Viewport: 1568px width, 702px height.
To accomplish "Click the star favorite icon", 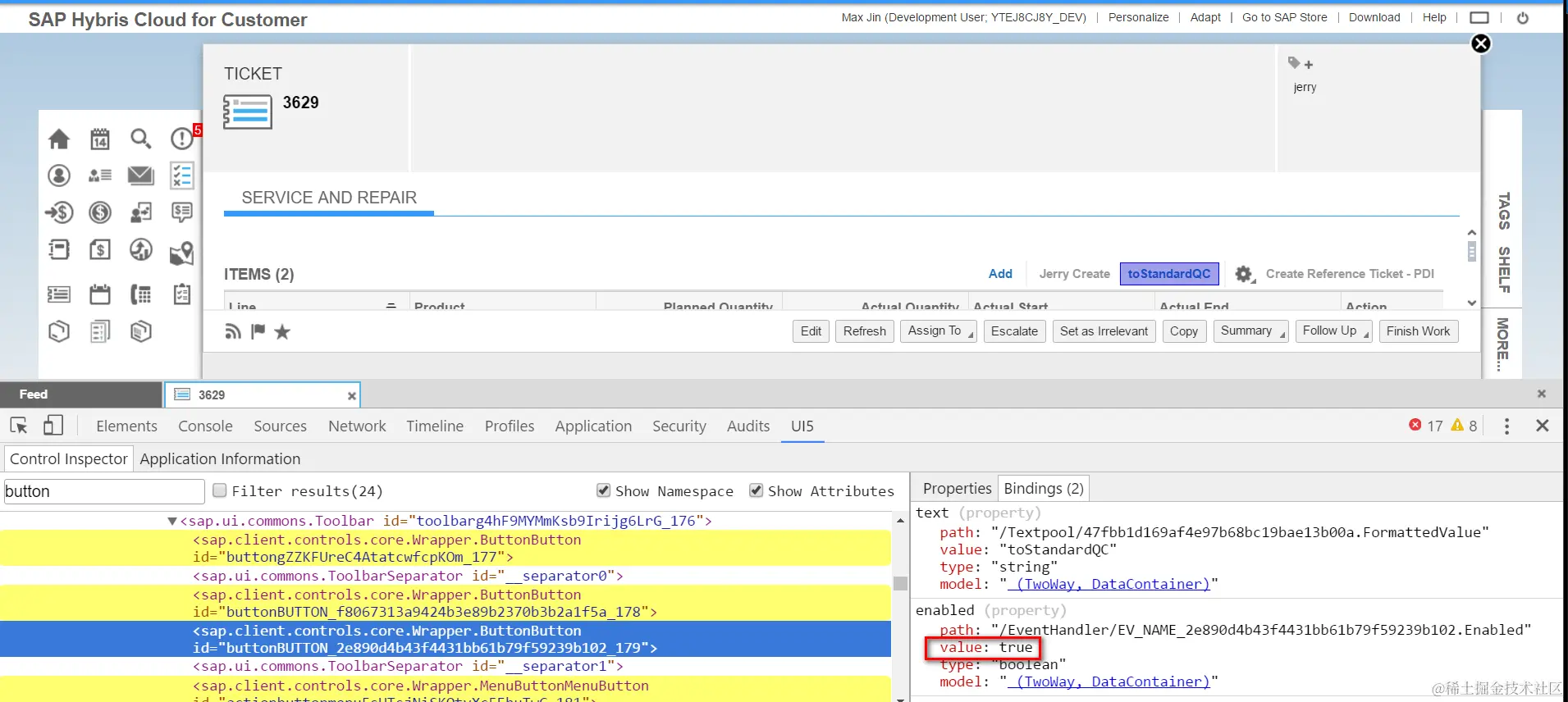I will pyautogui.click(x=282, y=331).
